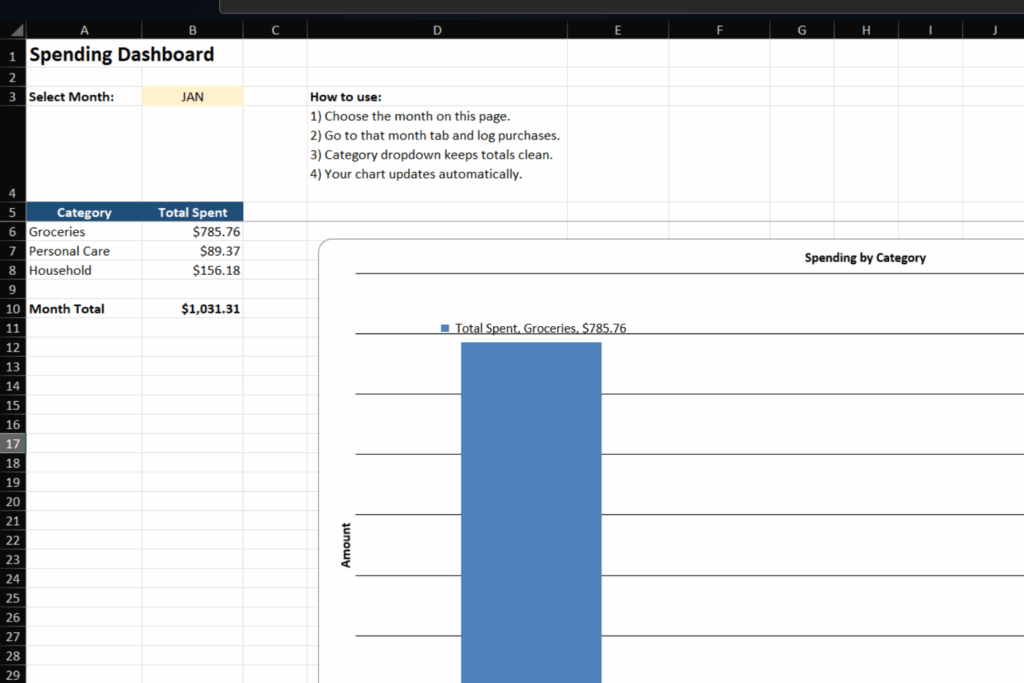The height and width of the screenshot is (683, 1024).
Task: Select the Household category cell
Action: click(x=60, y=270)
